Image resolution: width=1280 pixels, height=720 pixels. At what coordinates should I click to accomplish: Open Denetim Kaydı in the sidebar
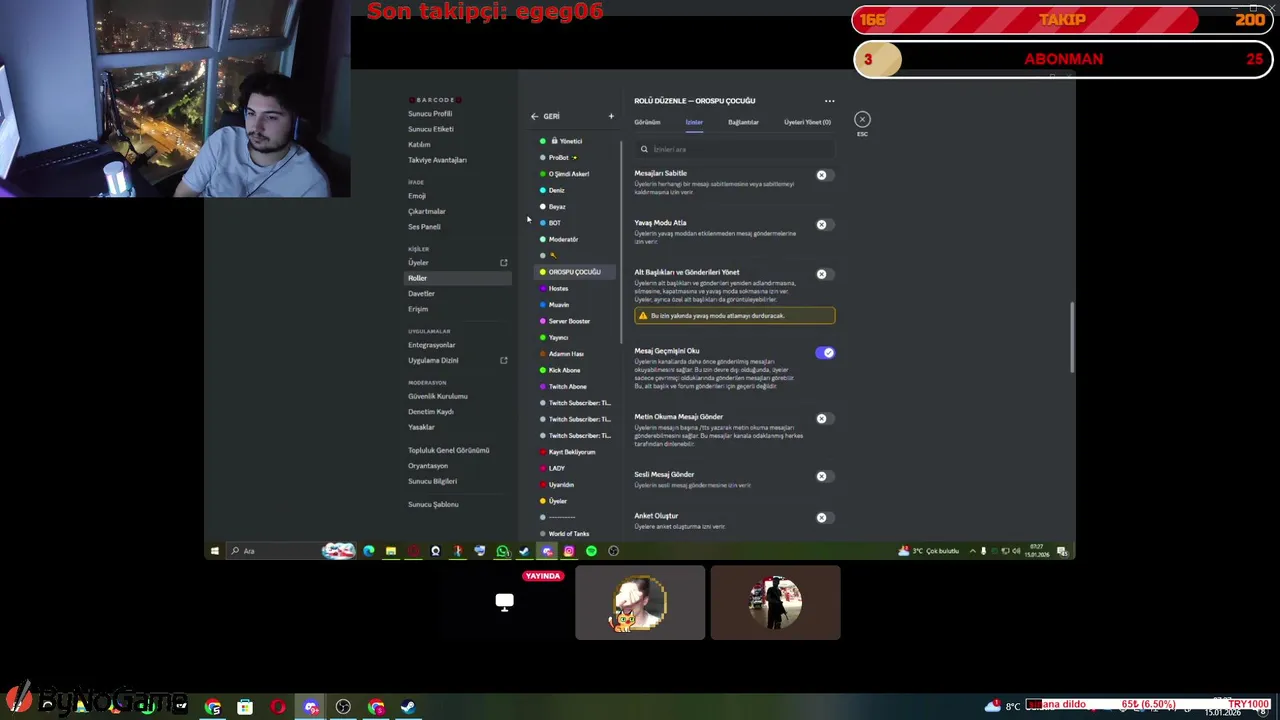pyautogui.click(x=431, y=412)
